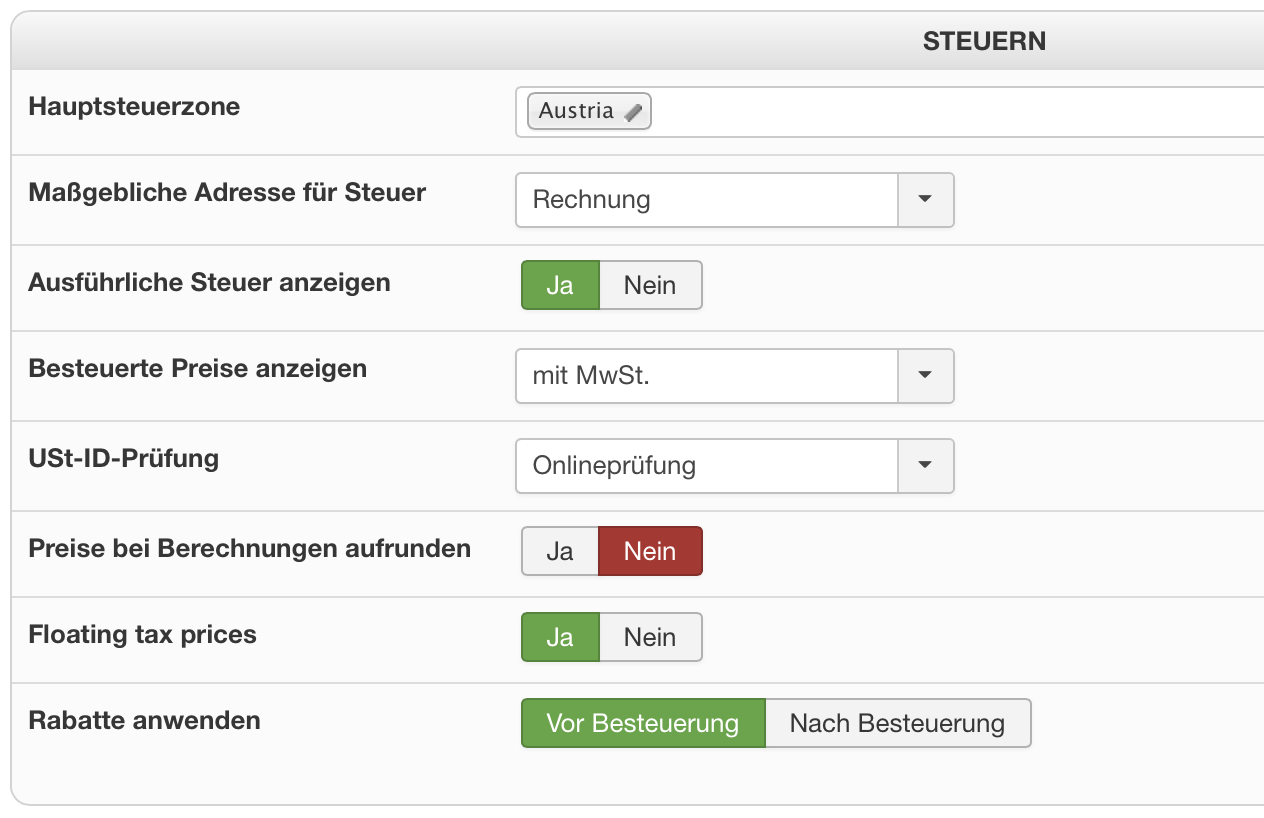Select Nein for Preise bei Berechnungen aufrunden
The height and width of the screenshot is (818, 1264).
650,551
